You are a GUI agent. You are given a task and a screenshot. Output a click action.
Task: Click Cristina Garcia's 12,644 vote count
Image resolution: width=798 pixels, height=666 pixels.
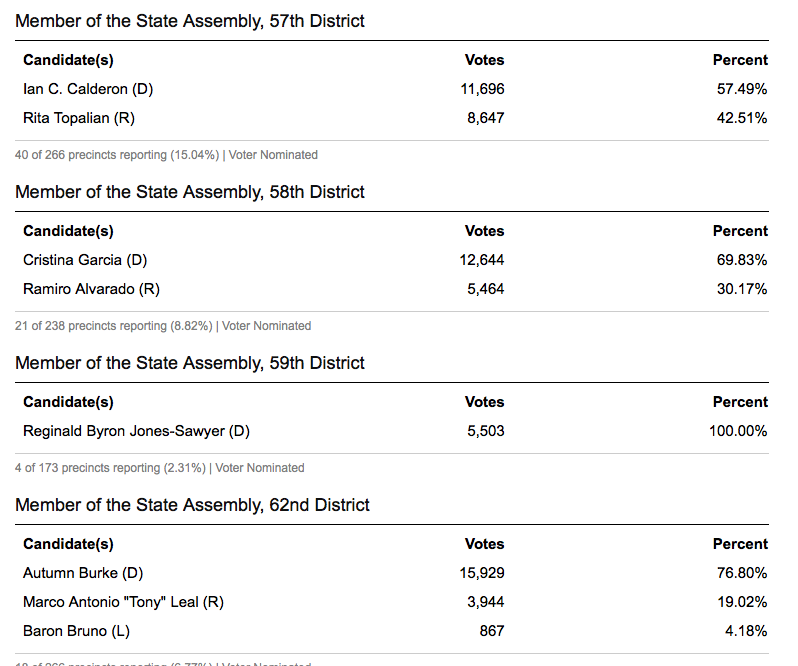[x=482, y=260]
